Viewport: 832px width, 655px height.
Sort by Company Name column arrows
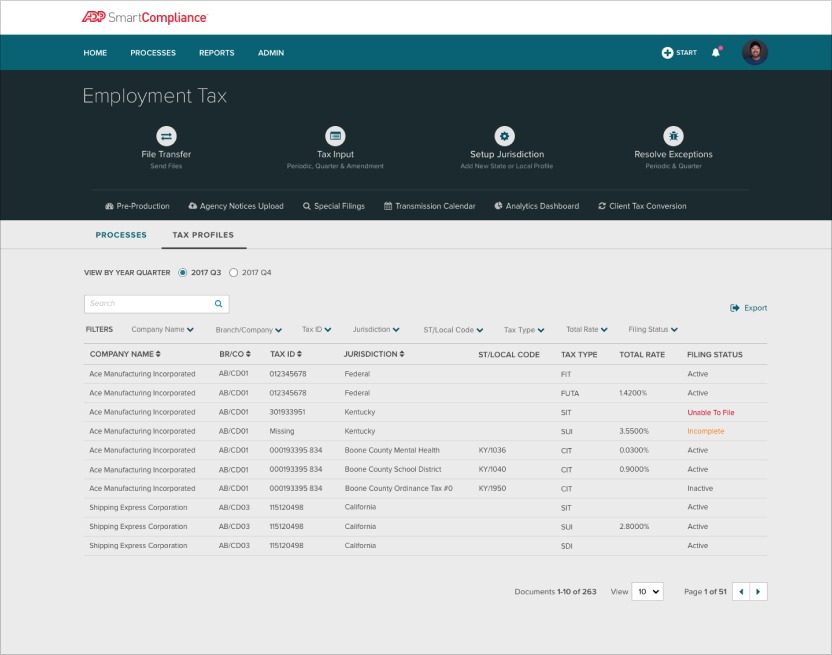[x=158, y=354]
